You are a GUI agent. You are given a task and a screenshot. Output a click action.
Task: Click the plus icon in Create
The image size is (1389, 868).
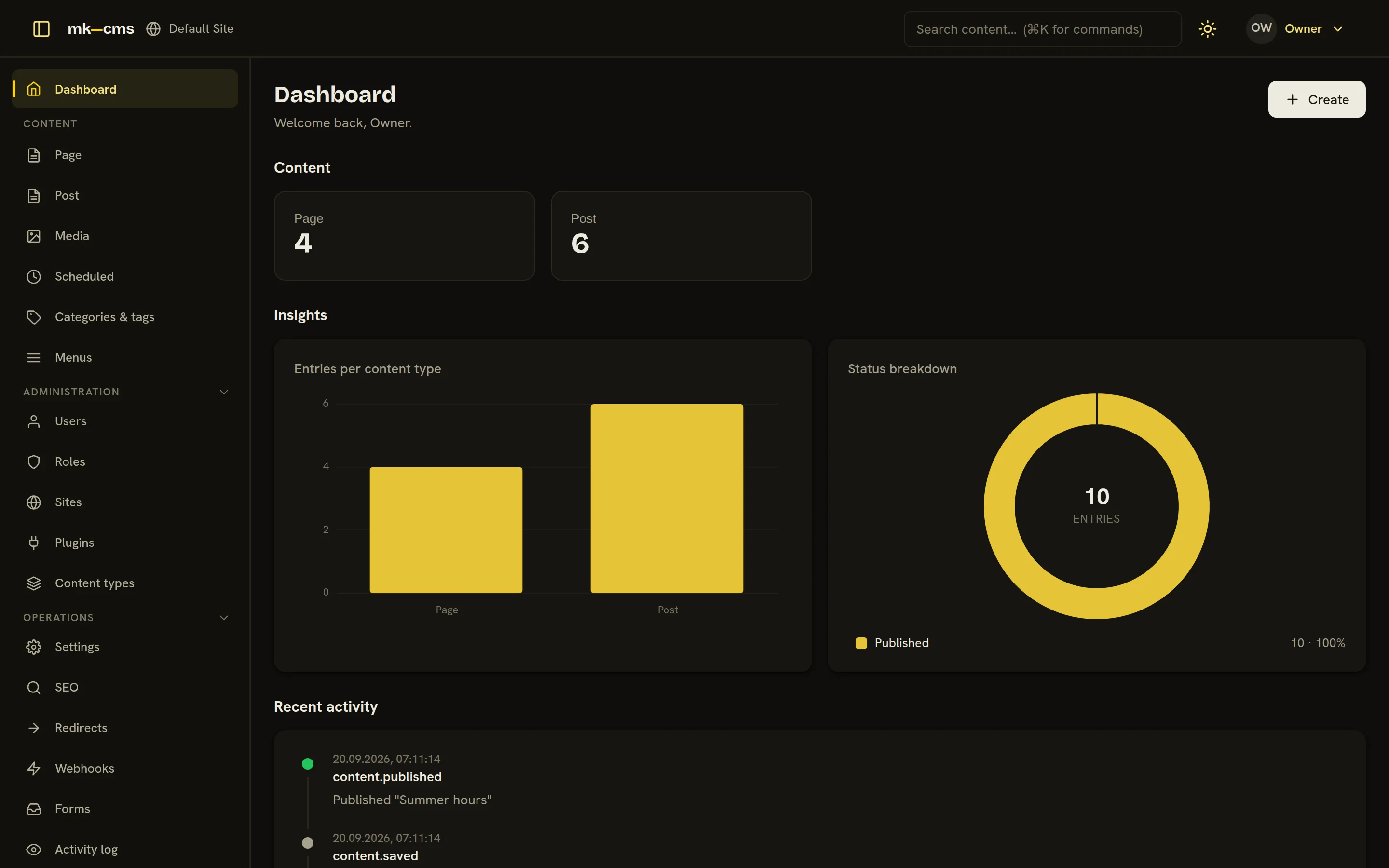[1293, 99]
